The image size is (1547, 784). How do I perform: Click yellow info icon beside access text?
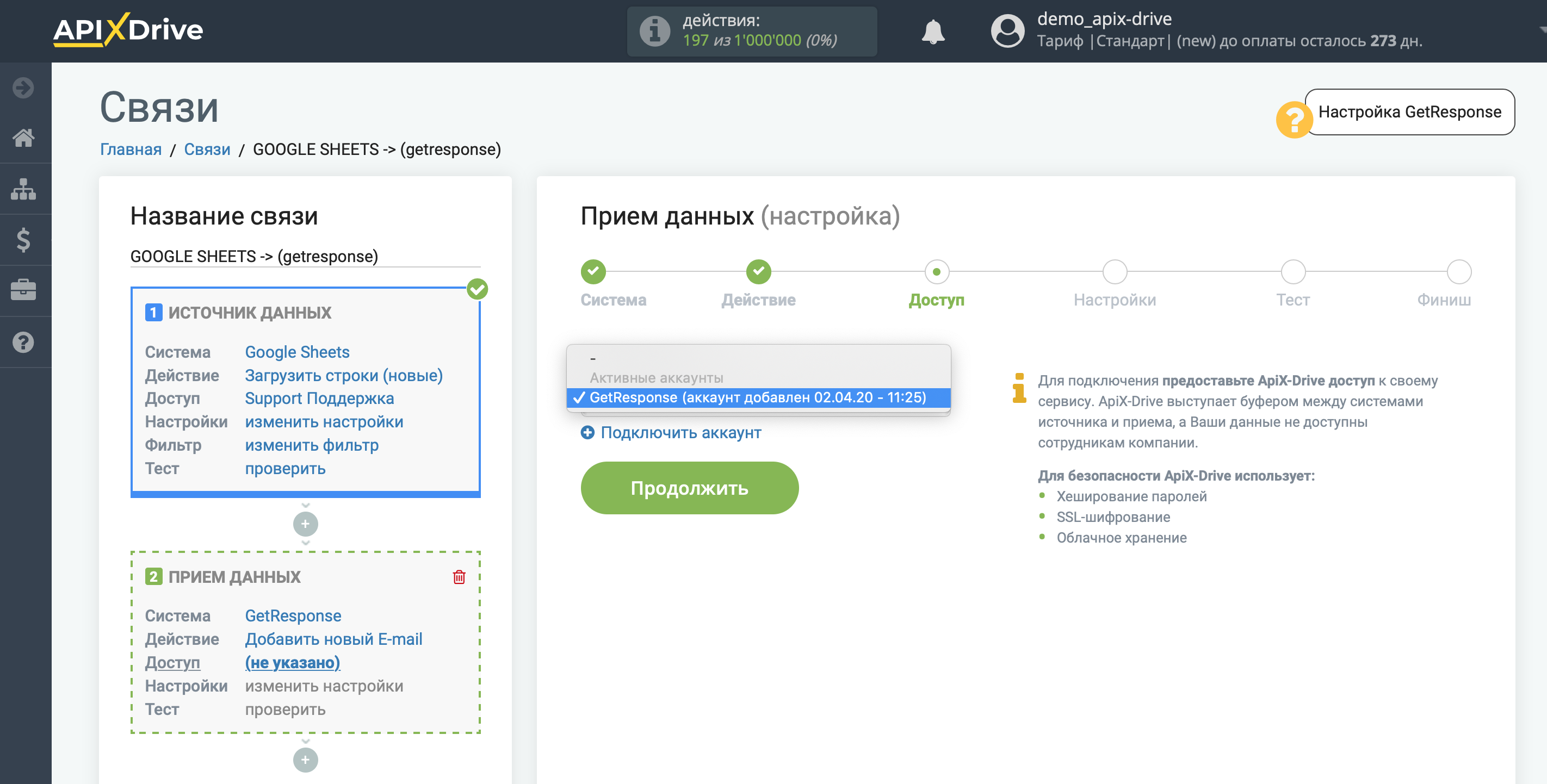pyautogui.click(x=1019, y=388)
